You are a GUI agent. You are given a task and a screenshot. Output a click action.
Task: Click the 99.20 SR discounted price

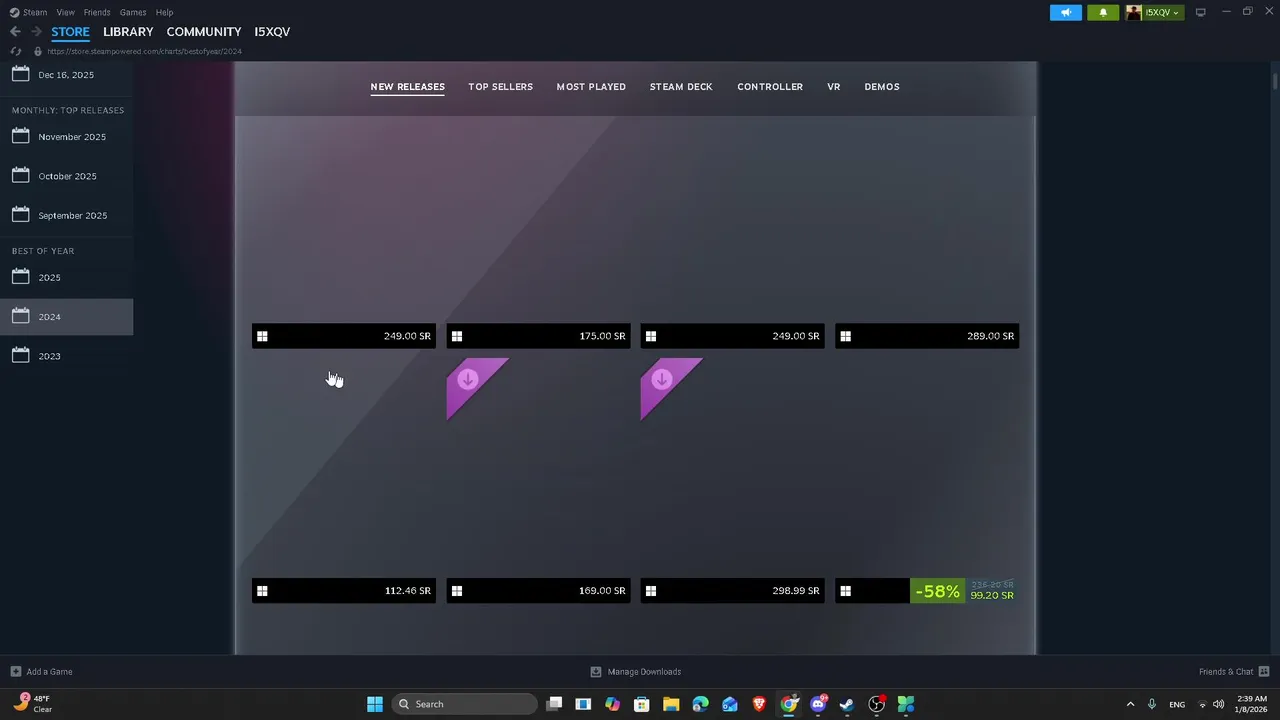pyautogui.click(x=992, y=595)
